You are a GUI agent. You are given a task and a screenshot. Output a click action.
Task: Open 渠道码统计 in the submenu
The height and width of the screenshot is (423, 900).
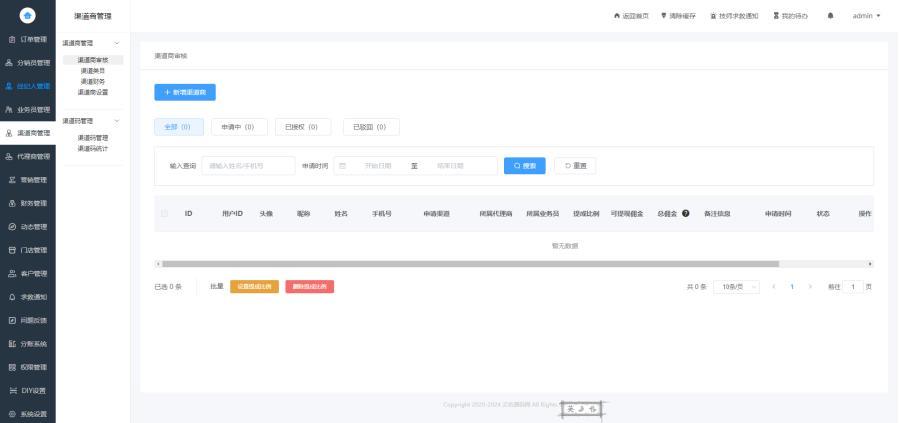point(93,149)
